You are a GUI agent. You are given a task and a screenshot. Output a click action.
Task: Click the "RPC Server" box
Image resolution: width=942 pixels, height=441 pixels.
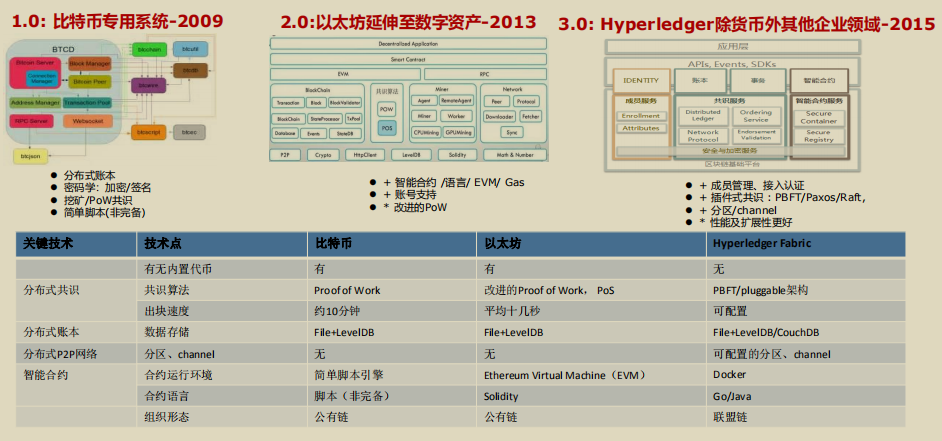tap(32, 121)
